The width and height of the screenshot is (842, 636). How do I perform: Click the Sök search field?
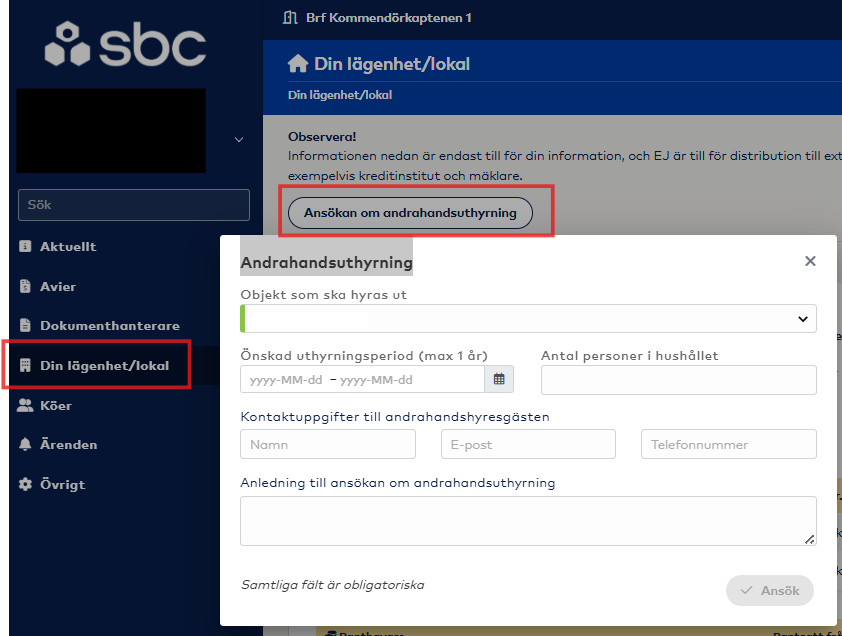tap(134, 204)
